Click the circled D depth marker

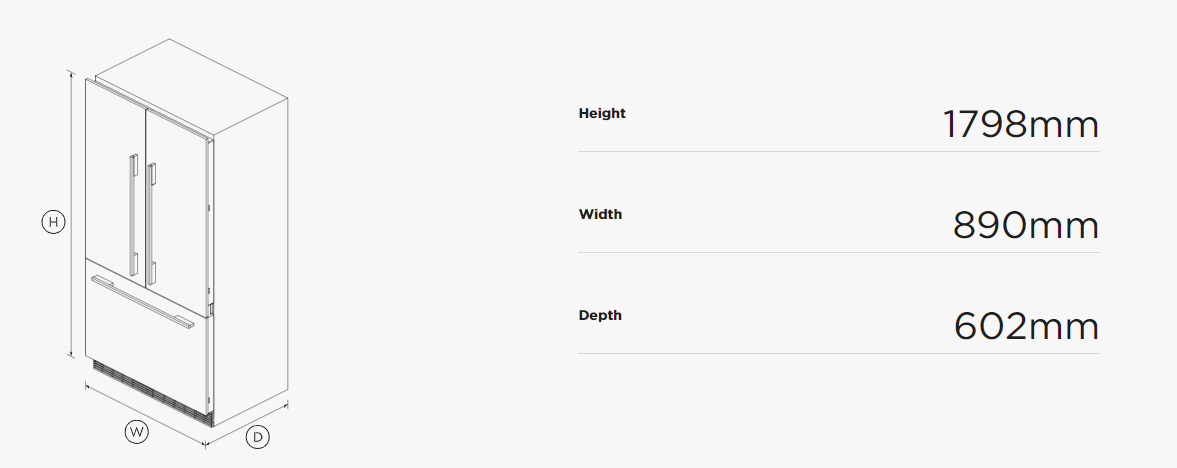(x=258, y=437)
